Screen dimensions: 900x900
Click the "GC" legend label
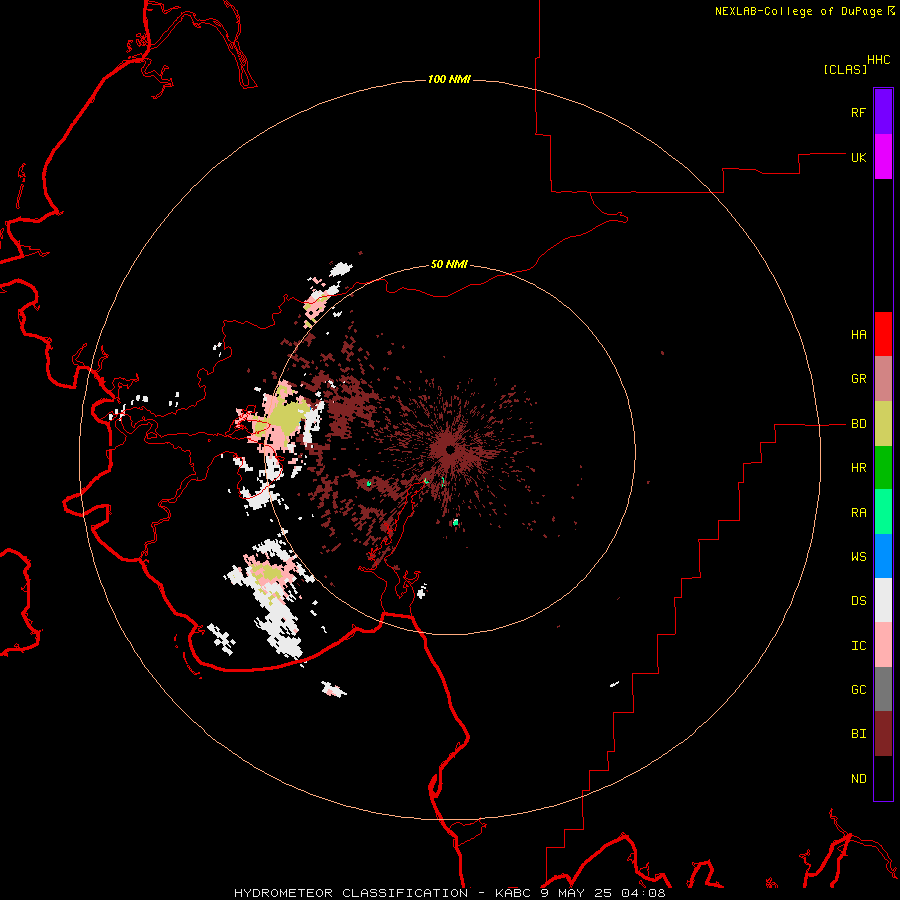[x=858, y=690]
